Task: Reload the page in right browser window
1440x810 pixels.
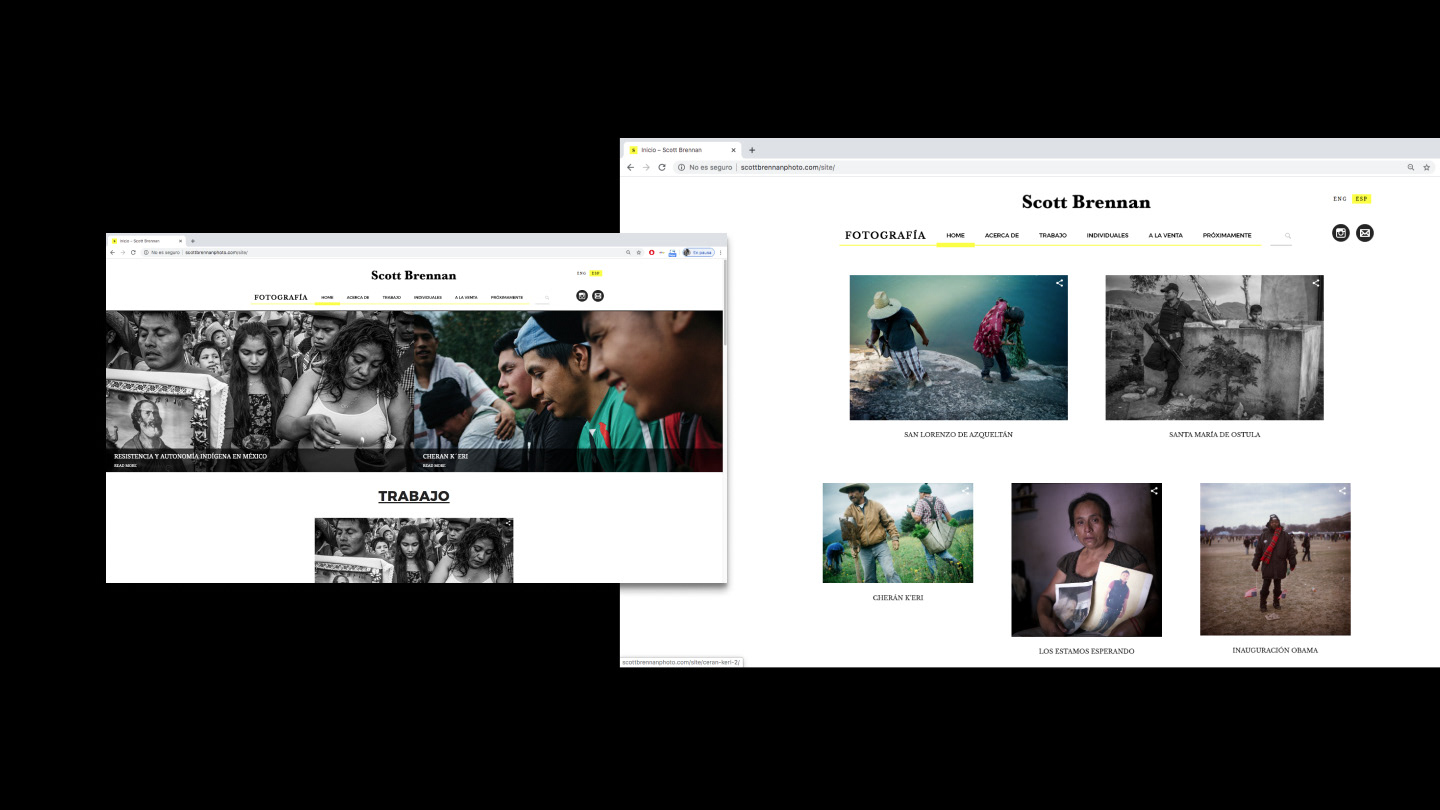Action: tap(662, 167)
